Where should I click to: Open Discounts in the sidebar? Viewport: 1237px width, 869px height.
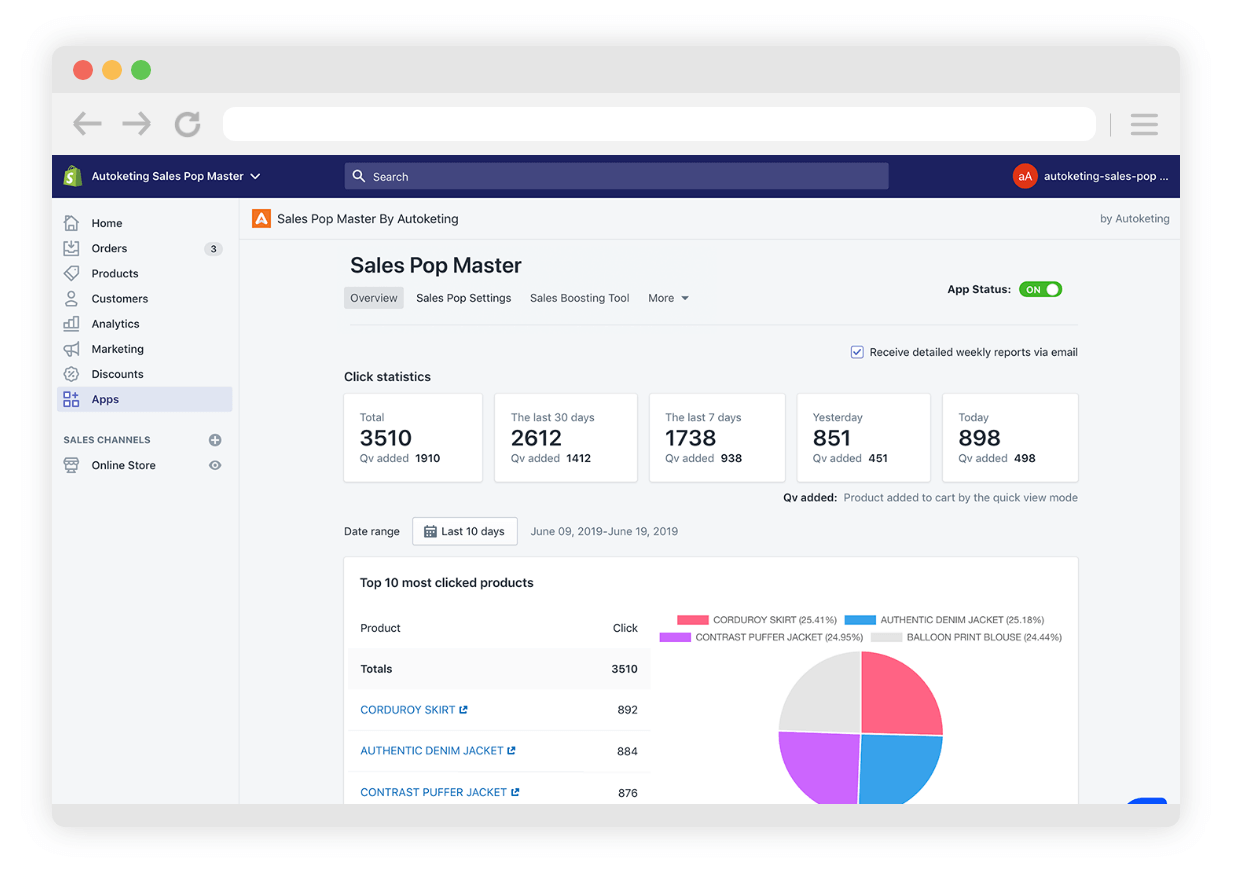pos(118,374)
